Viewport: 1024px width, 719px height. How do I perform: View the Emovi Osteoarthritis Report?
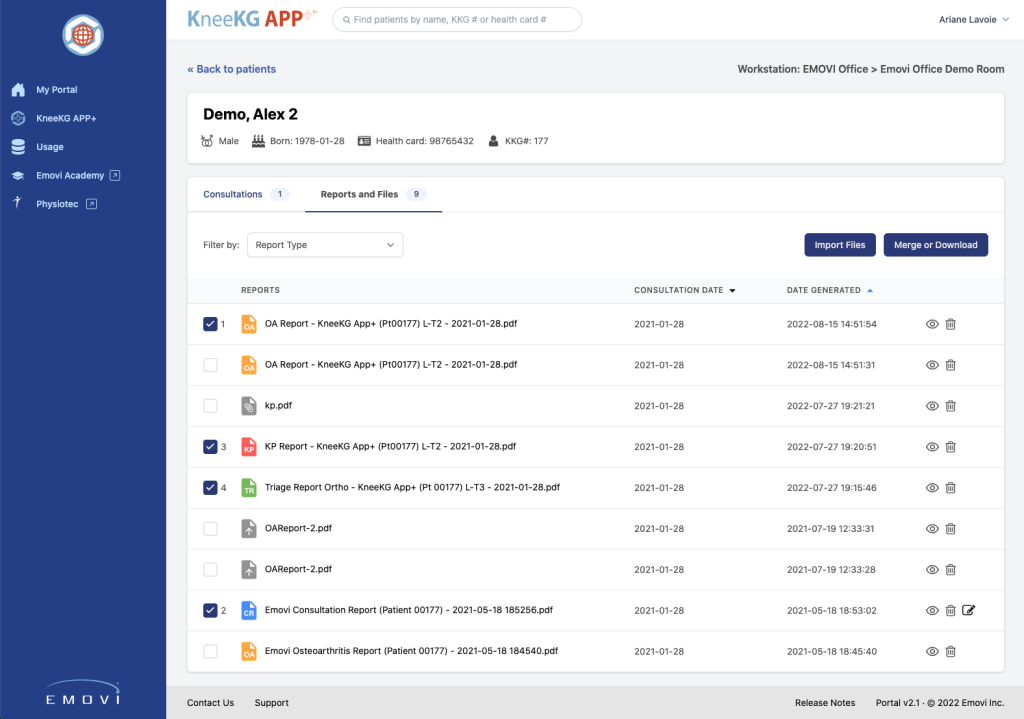[x=932, y=651]
